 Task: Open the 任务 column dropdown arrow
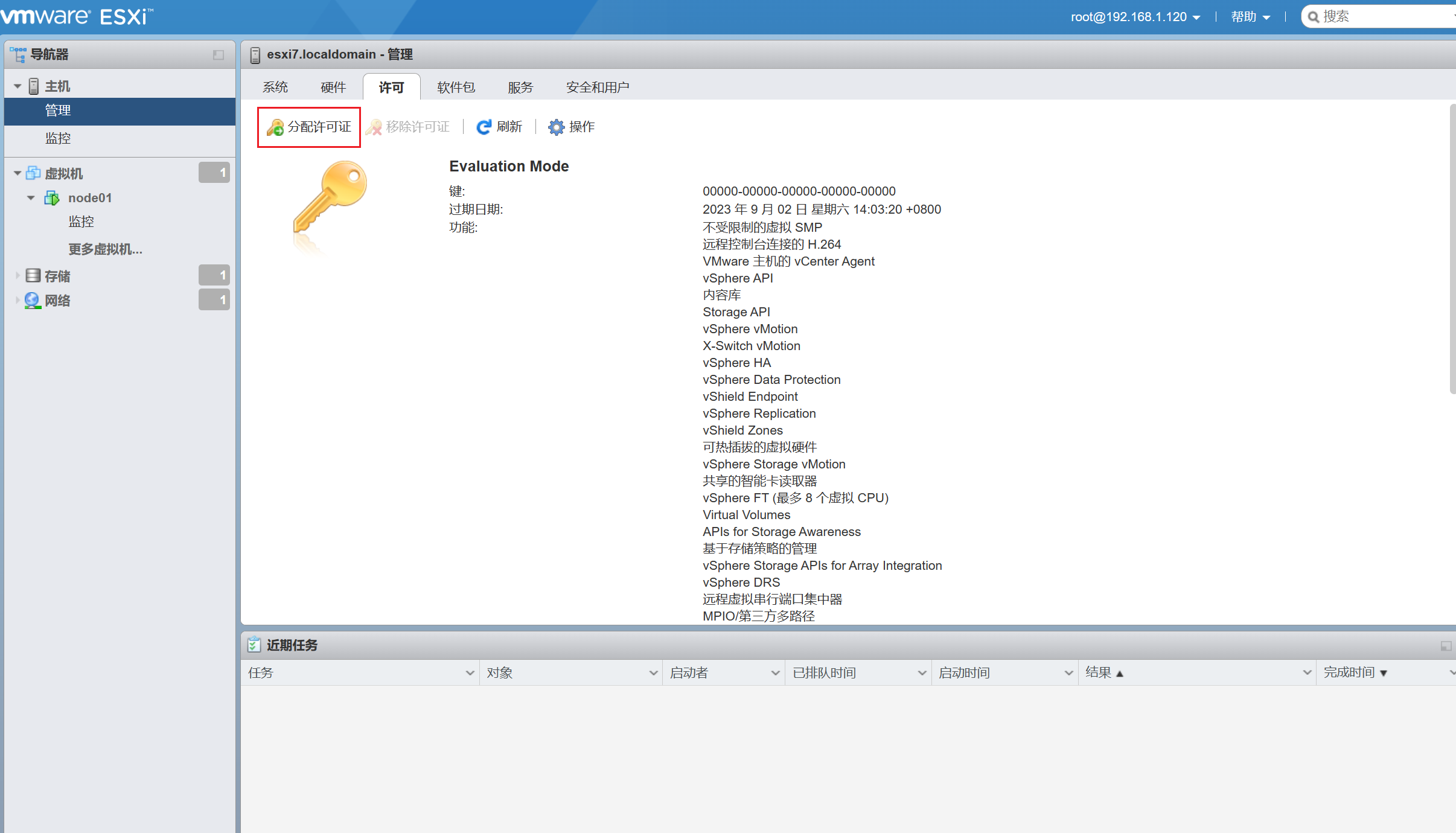coord(470,672)
